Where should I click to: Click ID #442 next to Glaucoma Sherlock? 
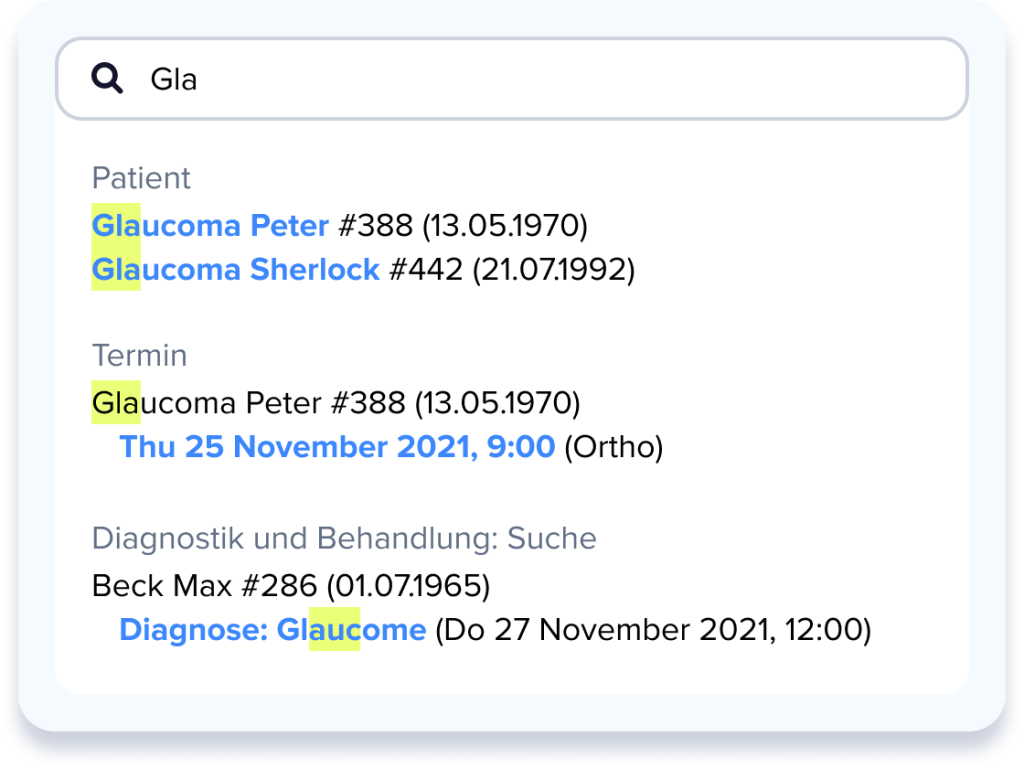pos(425,270)
